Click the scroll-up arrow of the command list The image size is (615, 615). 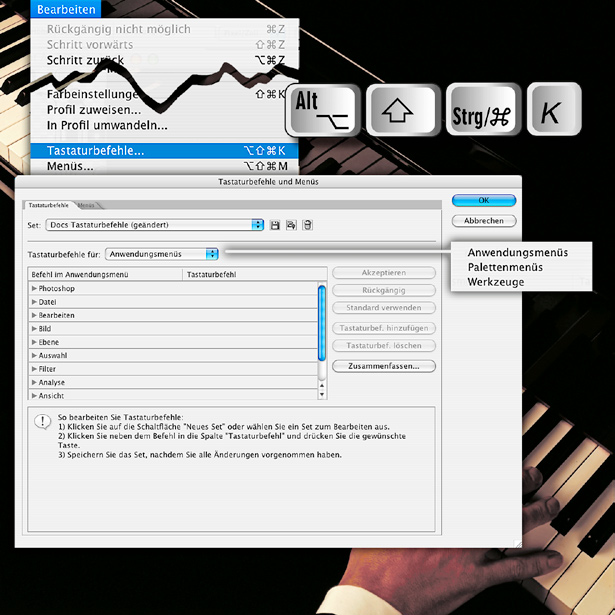tap(322, 386)
